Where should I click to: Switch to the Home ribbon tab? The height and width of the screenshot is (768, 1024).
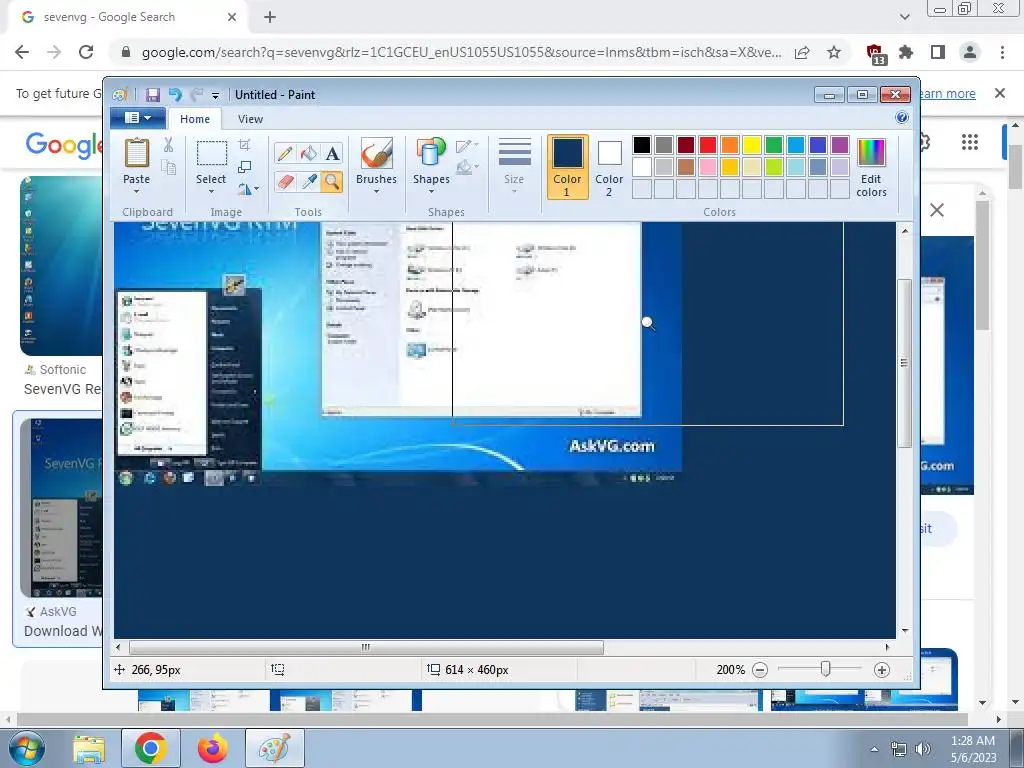195,119
